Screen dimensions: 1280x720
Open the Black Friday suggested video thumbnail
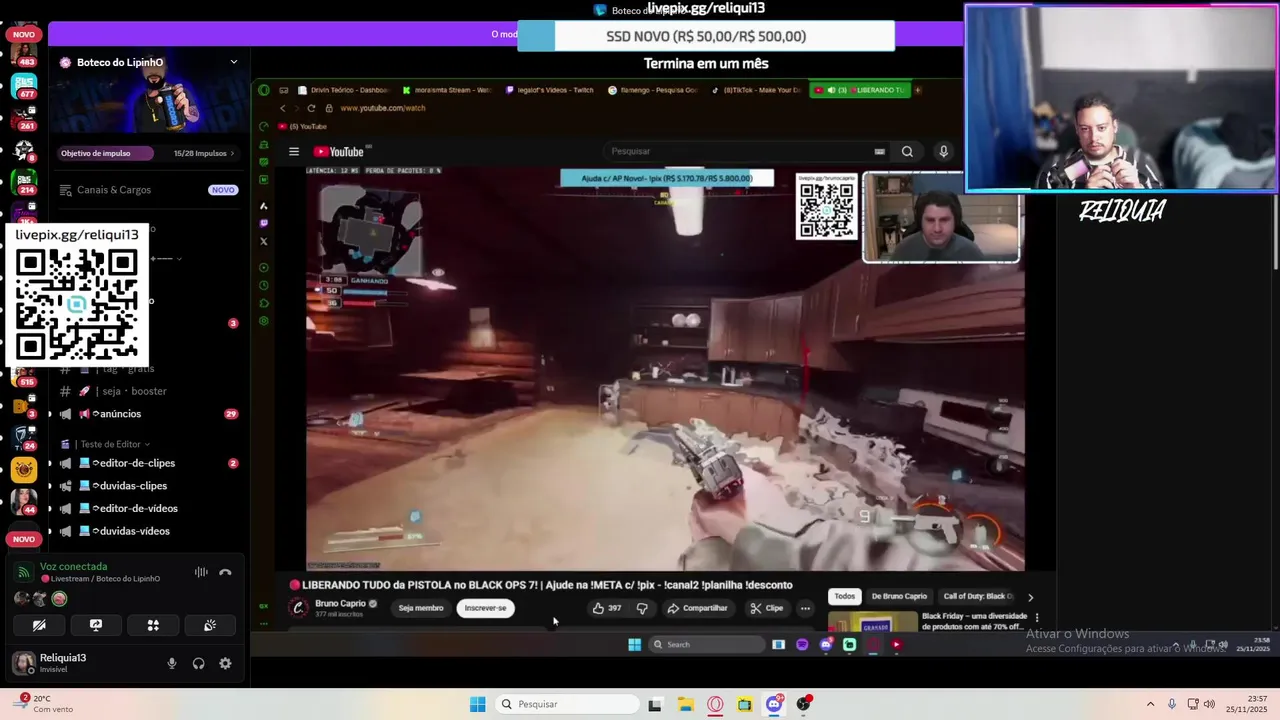pos(872,623)
